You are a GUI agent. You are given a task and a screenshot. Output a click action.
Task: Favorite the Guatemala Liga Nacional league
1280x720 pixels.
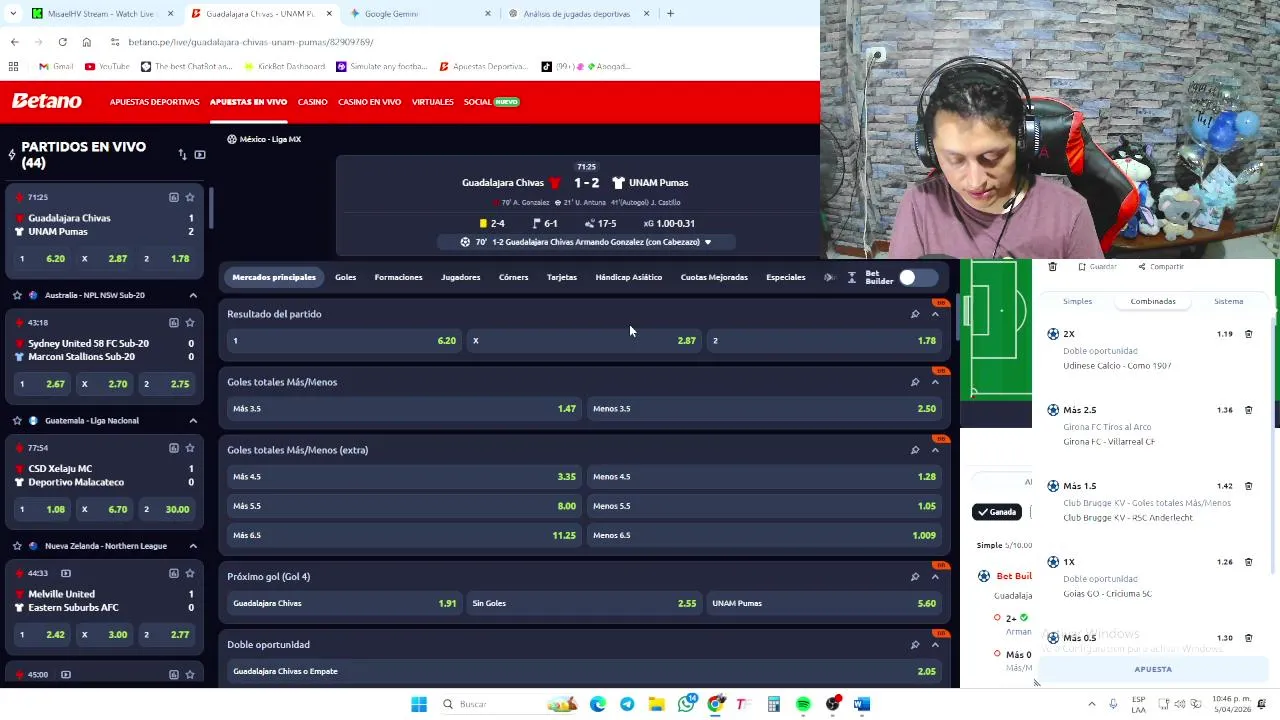(x=17, y=420)
